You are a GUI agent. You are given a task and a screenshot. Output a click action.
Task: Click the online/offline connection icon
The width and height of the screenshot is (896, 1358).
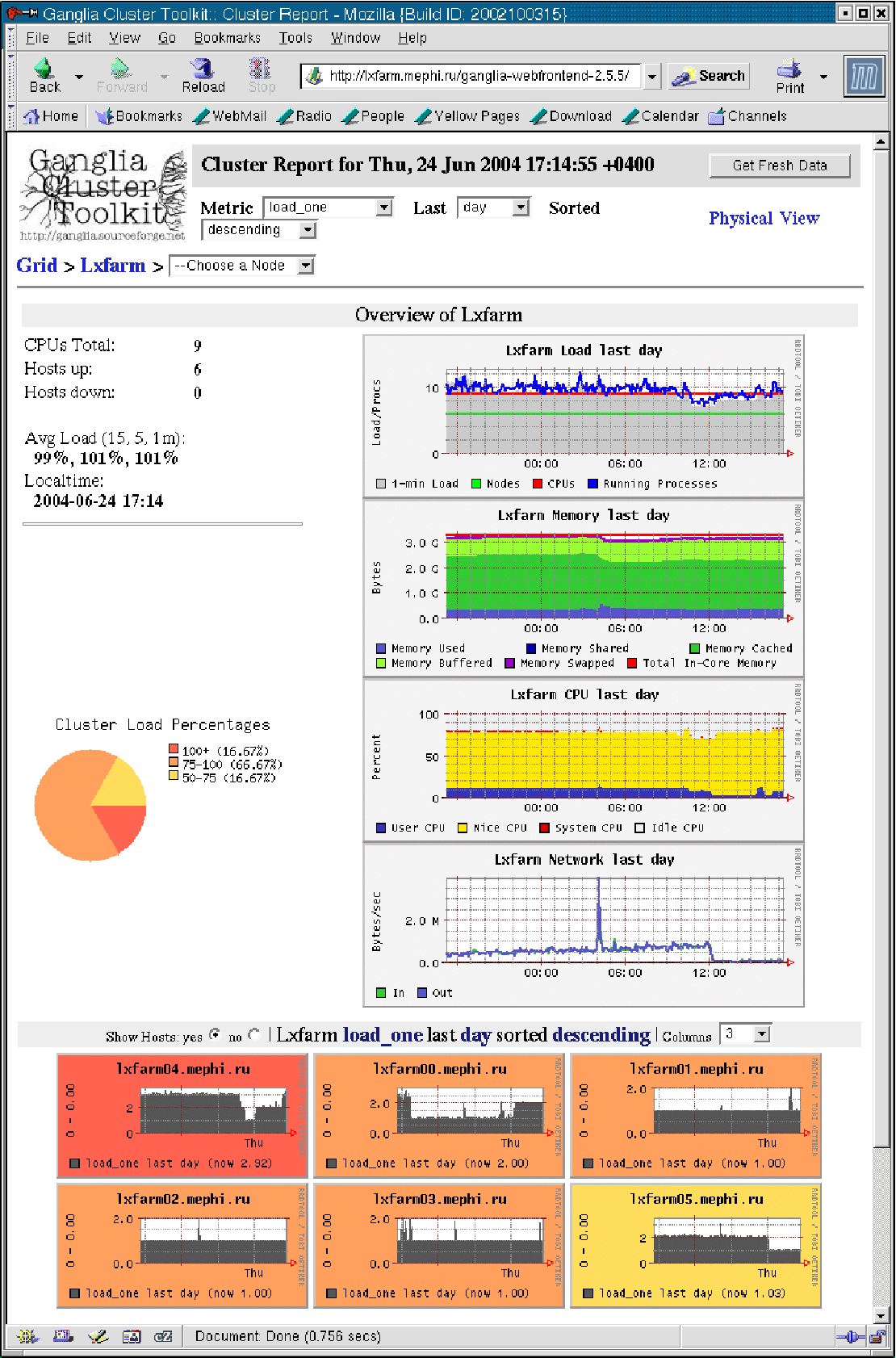pos(850,1337)
